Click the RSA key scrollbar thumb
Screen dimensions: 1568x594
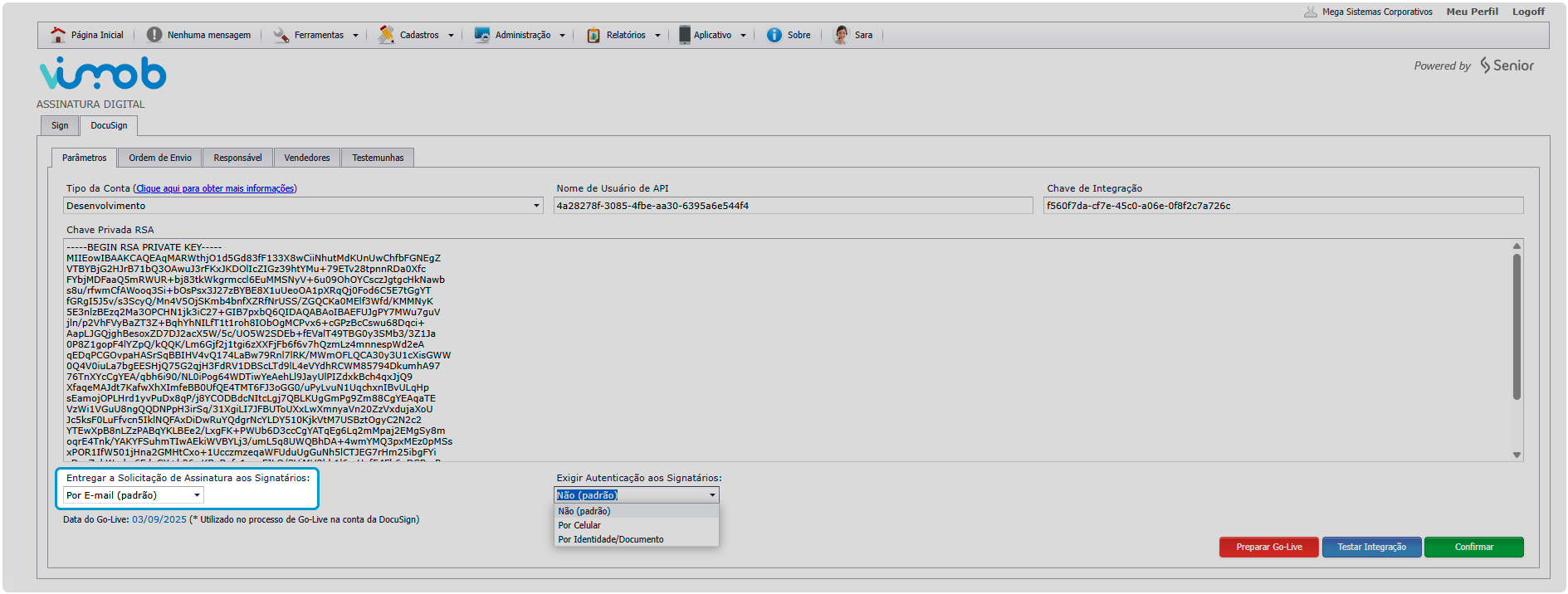1517,327
